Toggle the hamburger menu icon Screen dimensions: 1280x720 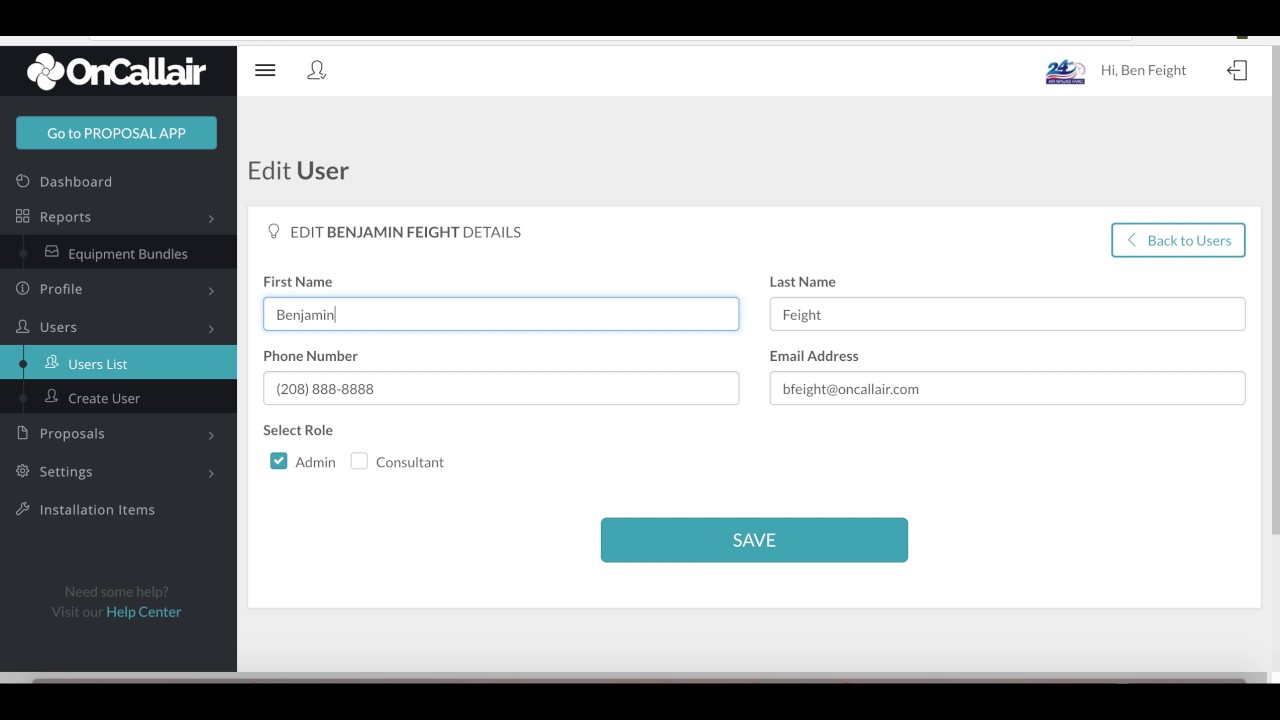coord(265,70)
